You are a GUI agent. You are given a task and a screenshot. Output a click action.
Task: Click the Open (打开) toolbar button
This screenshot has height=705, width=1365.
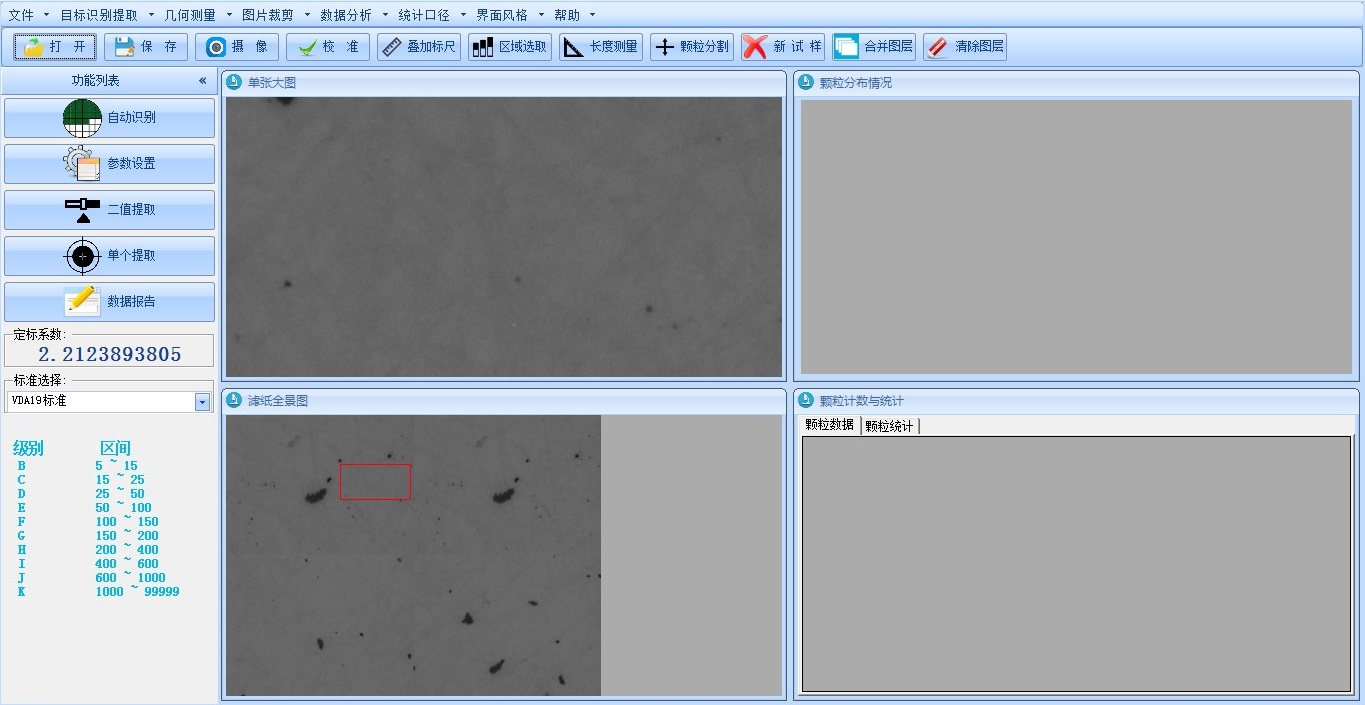pyautogui.click(x=55, y=47)
